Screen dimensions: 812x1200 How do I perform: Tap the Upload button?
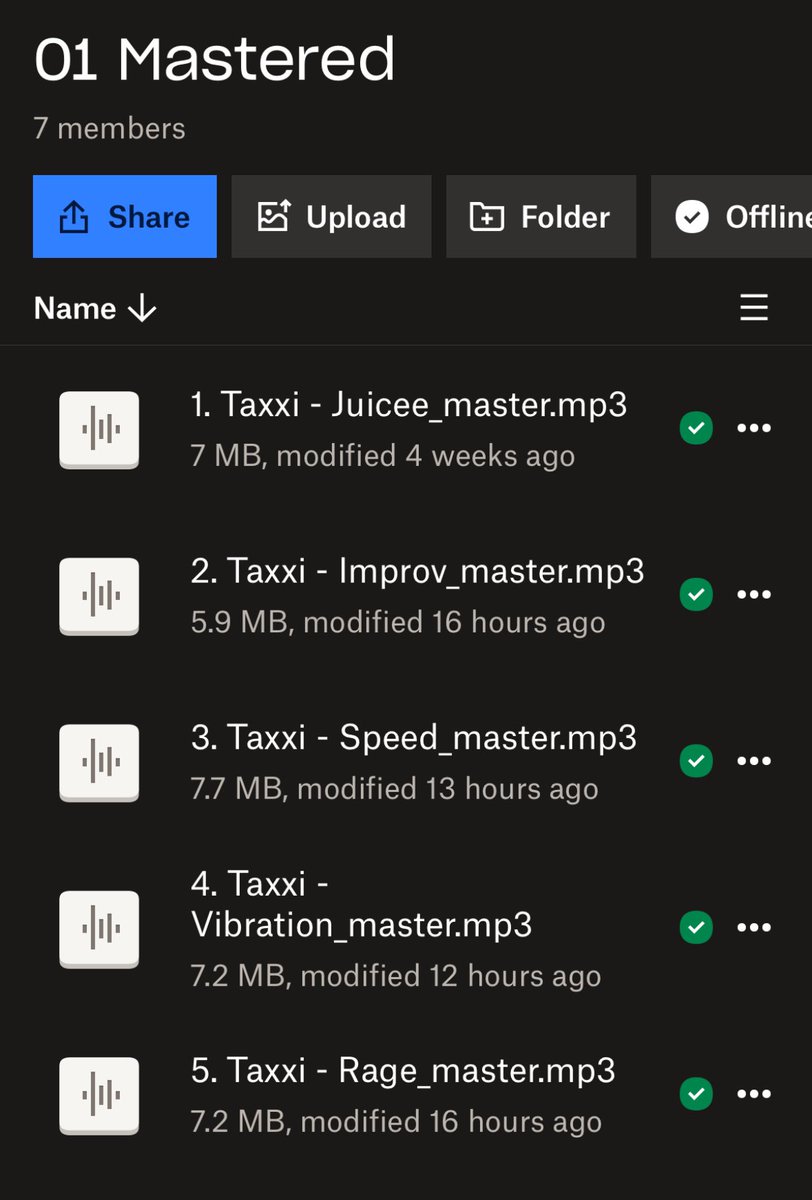332,217
